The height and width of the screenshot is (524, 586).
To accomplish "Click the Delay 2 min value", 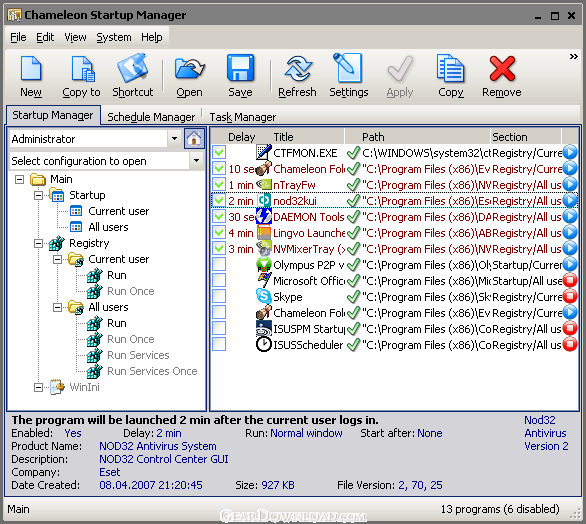I will pos(169,433).
